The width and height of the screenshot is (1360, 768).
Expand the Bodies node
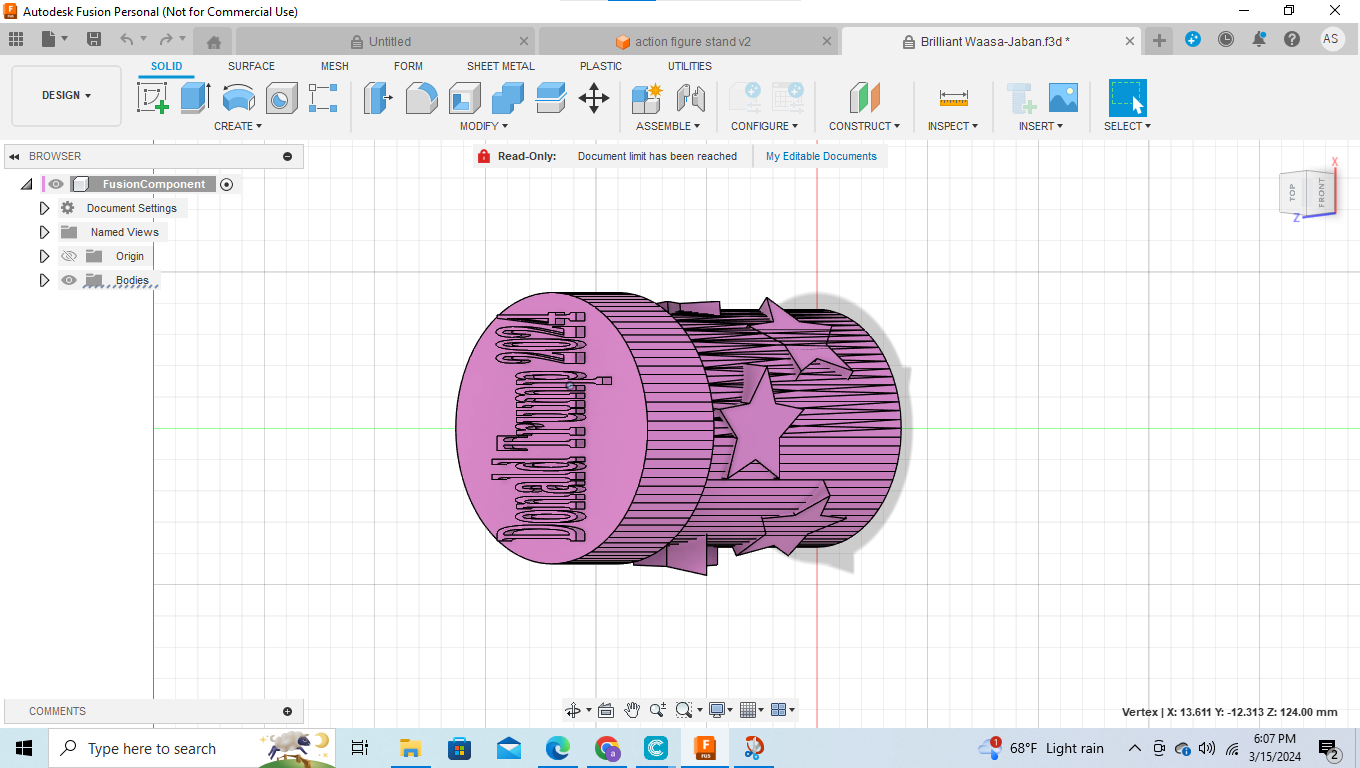coord(44,280)
